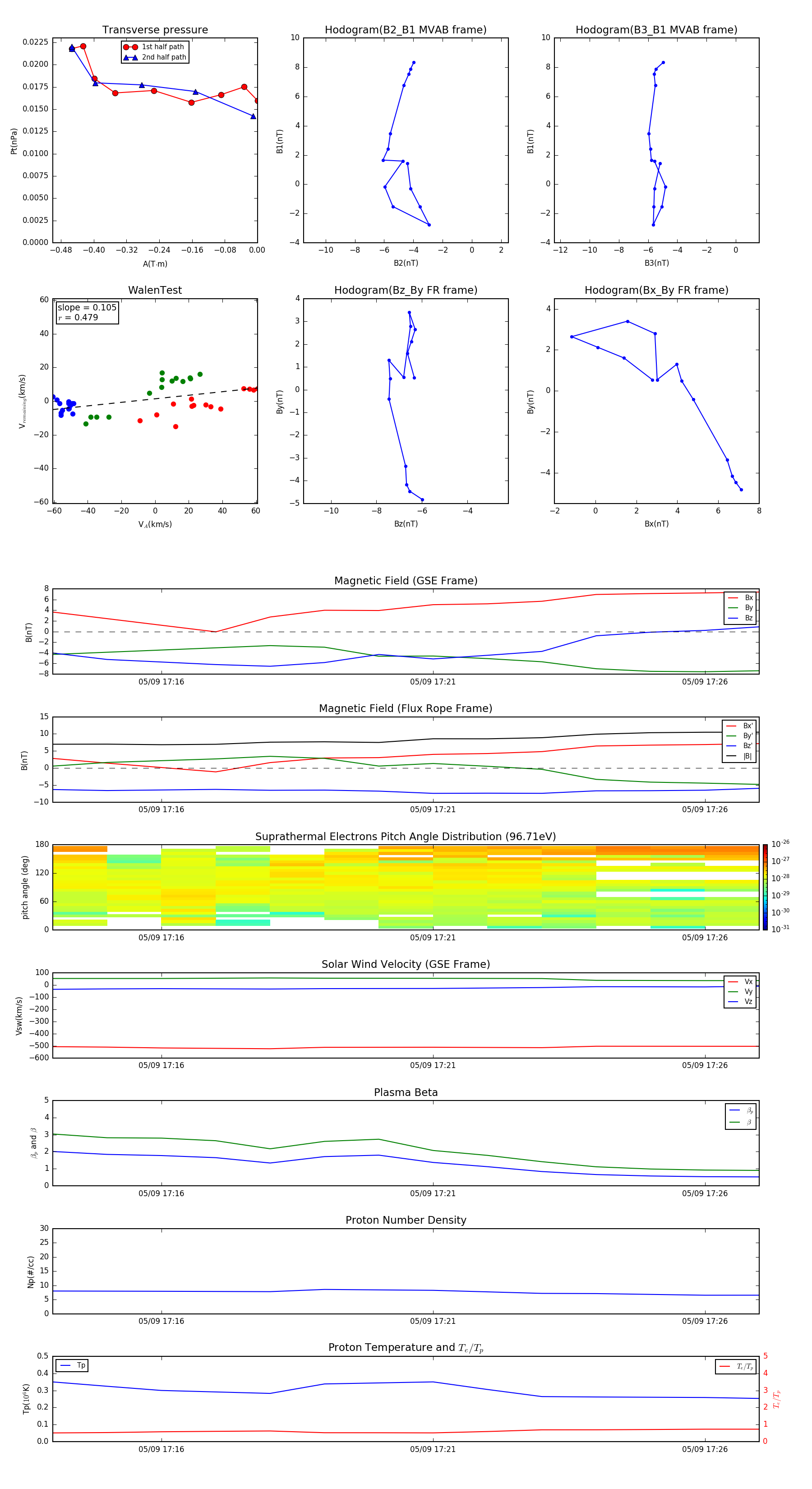Select the "|B|" flux rope legend entry
Viewport: 812px width, 1489px height.
coord(739,756)
